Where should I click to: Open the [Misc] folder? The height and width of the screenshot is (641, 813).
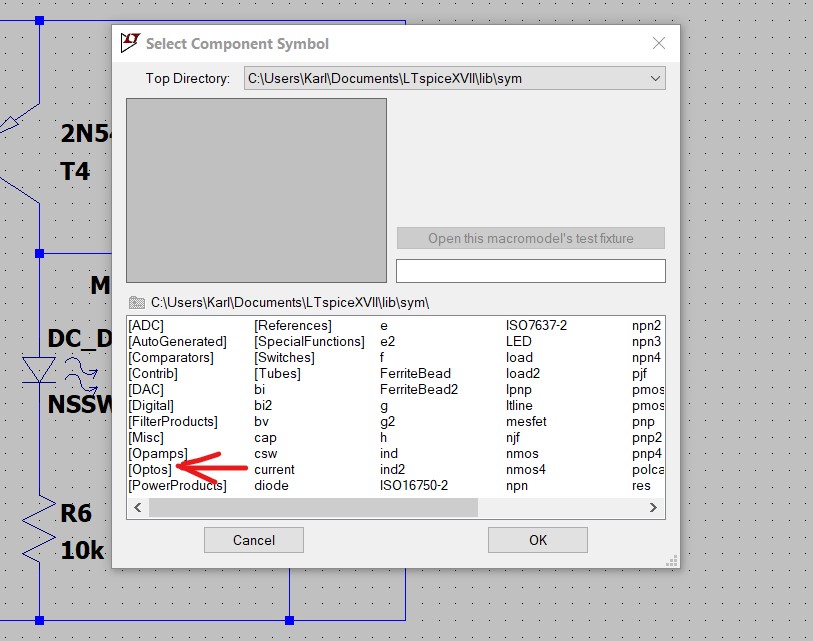point(146,438)
